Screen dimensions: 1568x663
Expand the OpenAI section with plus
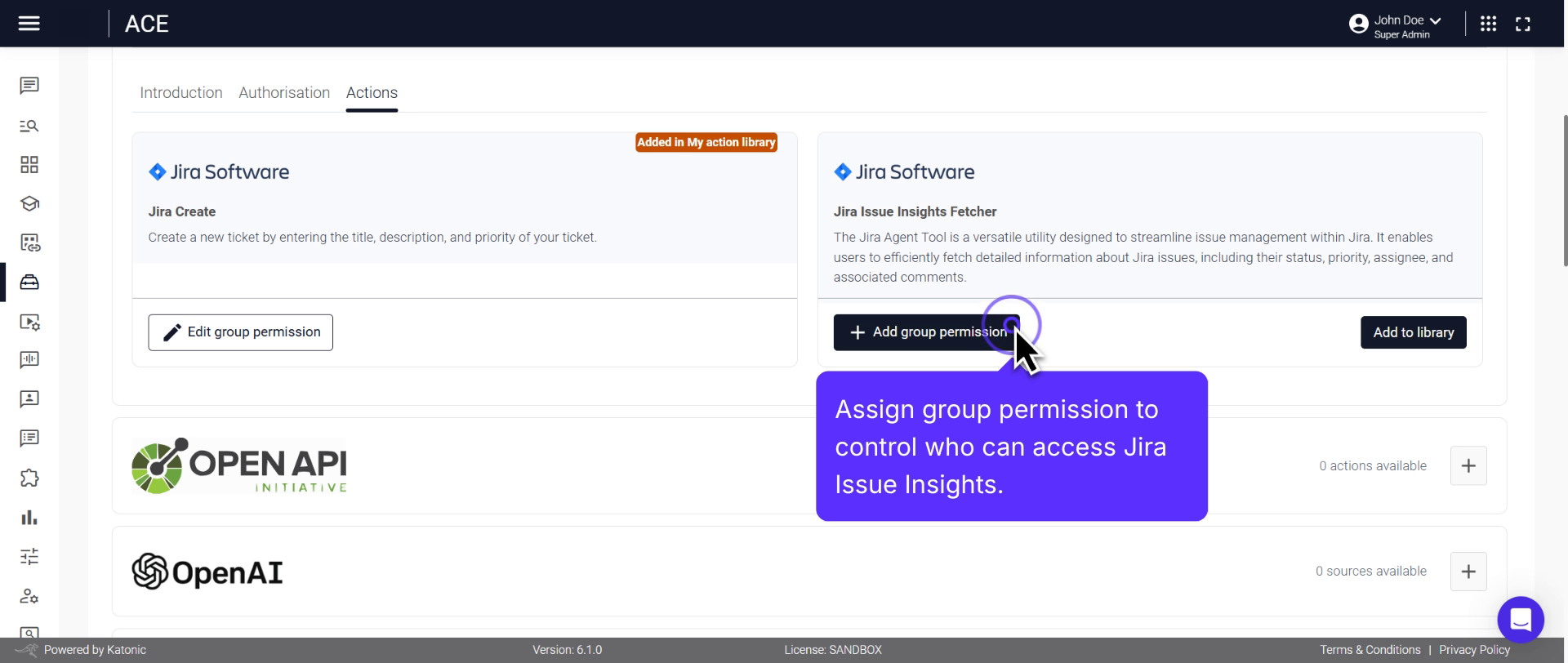pos(1468,572)
